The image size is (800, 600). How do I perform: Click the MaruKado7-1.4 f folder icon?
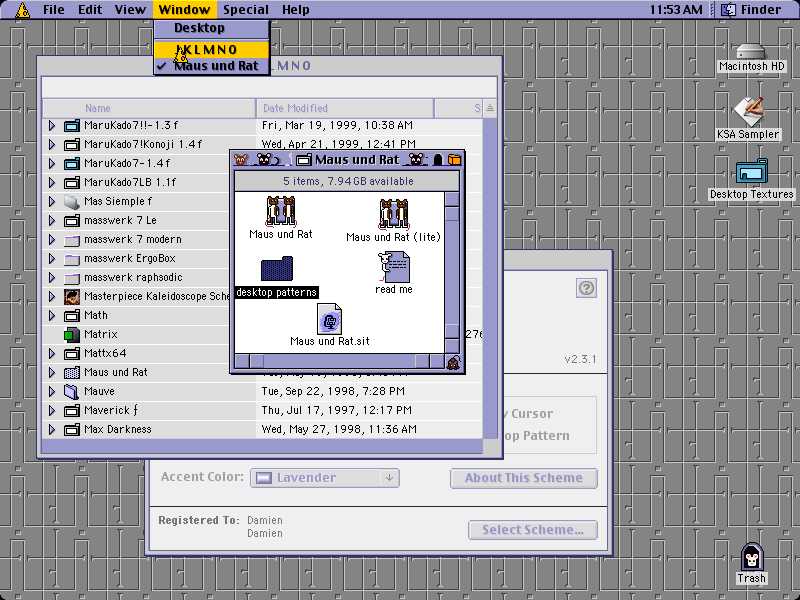point(72,163)
